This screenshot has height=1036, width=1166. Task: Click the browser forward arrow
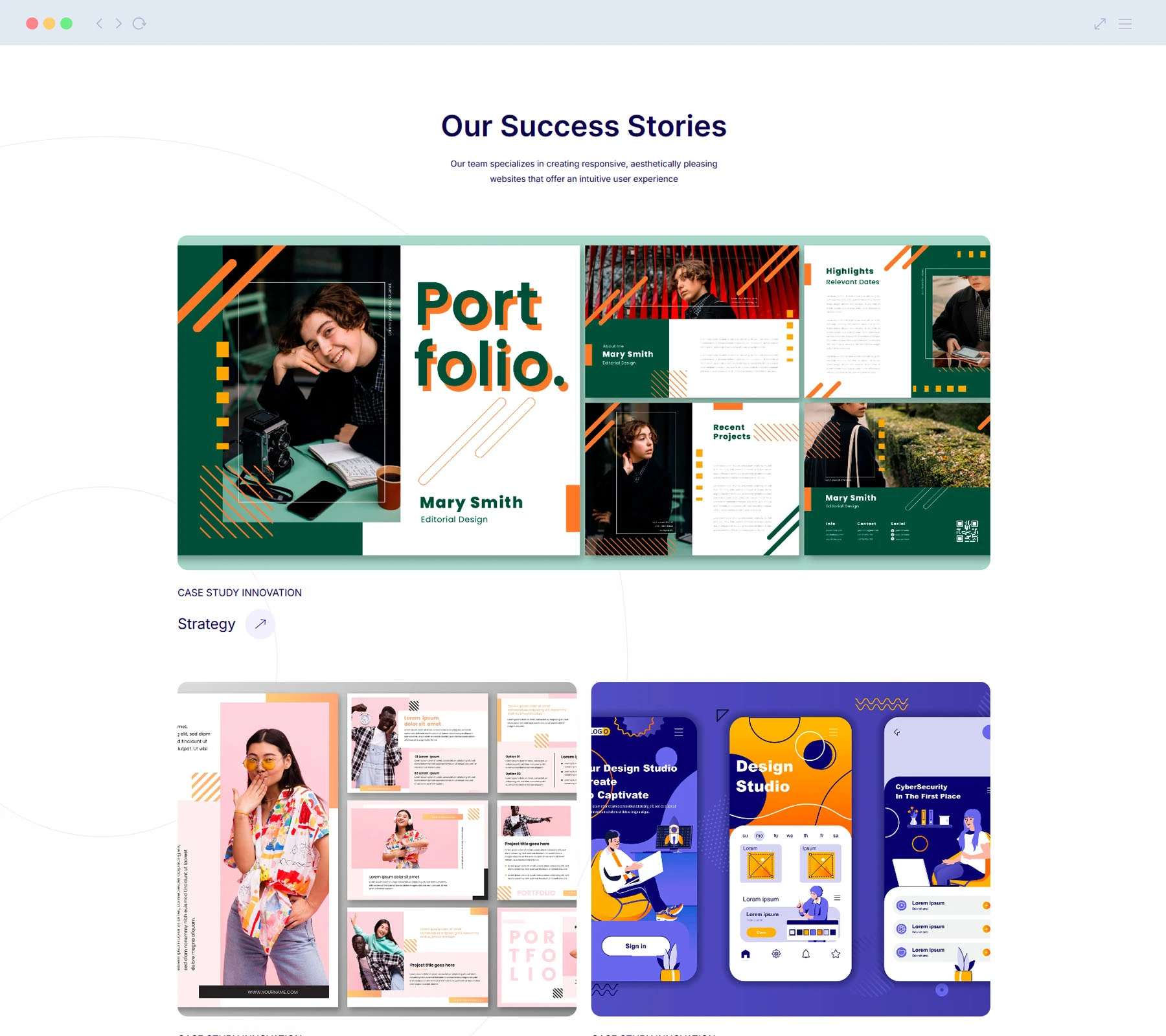[x=119, y=23]
